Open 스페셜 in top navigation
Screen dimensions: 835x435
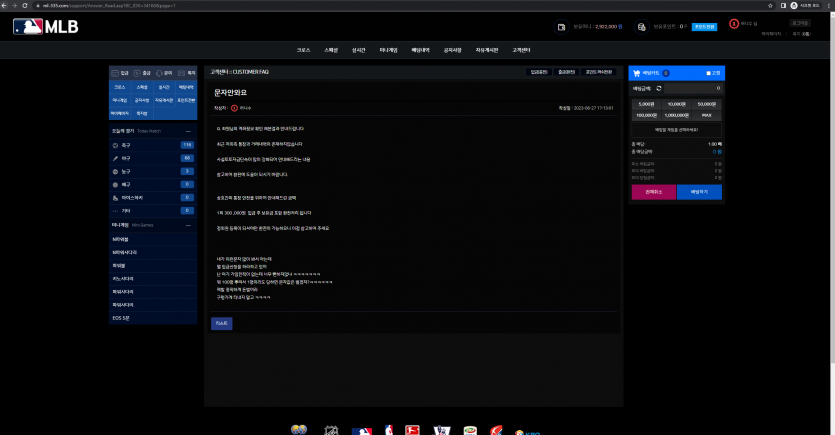[331, 50]
